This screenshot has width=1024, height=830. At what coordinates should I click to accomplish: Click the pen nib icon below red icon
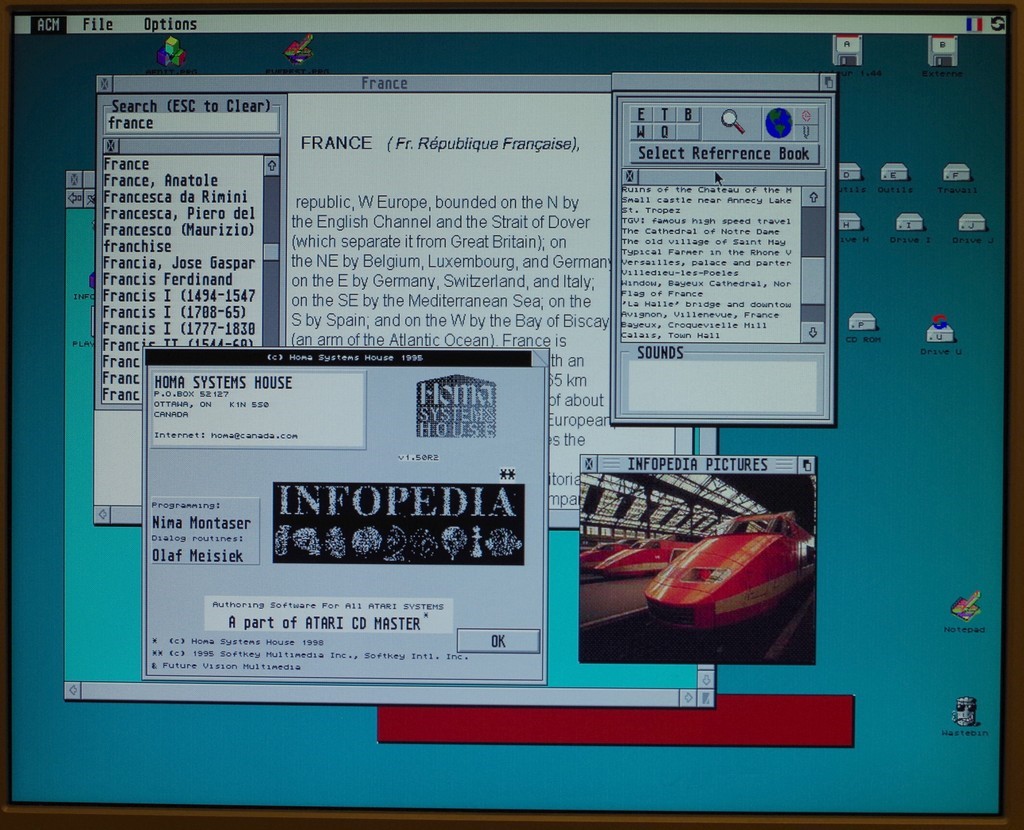807,132
